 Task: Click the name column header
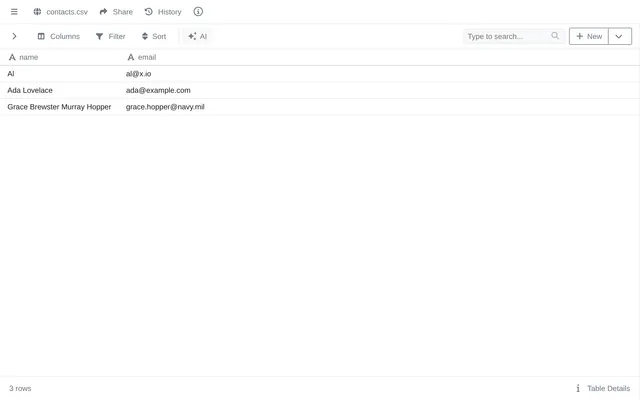point(59,57)
